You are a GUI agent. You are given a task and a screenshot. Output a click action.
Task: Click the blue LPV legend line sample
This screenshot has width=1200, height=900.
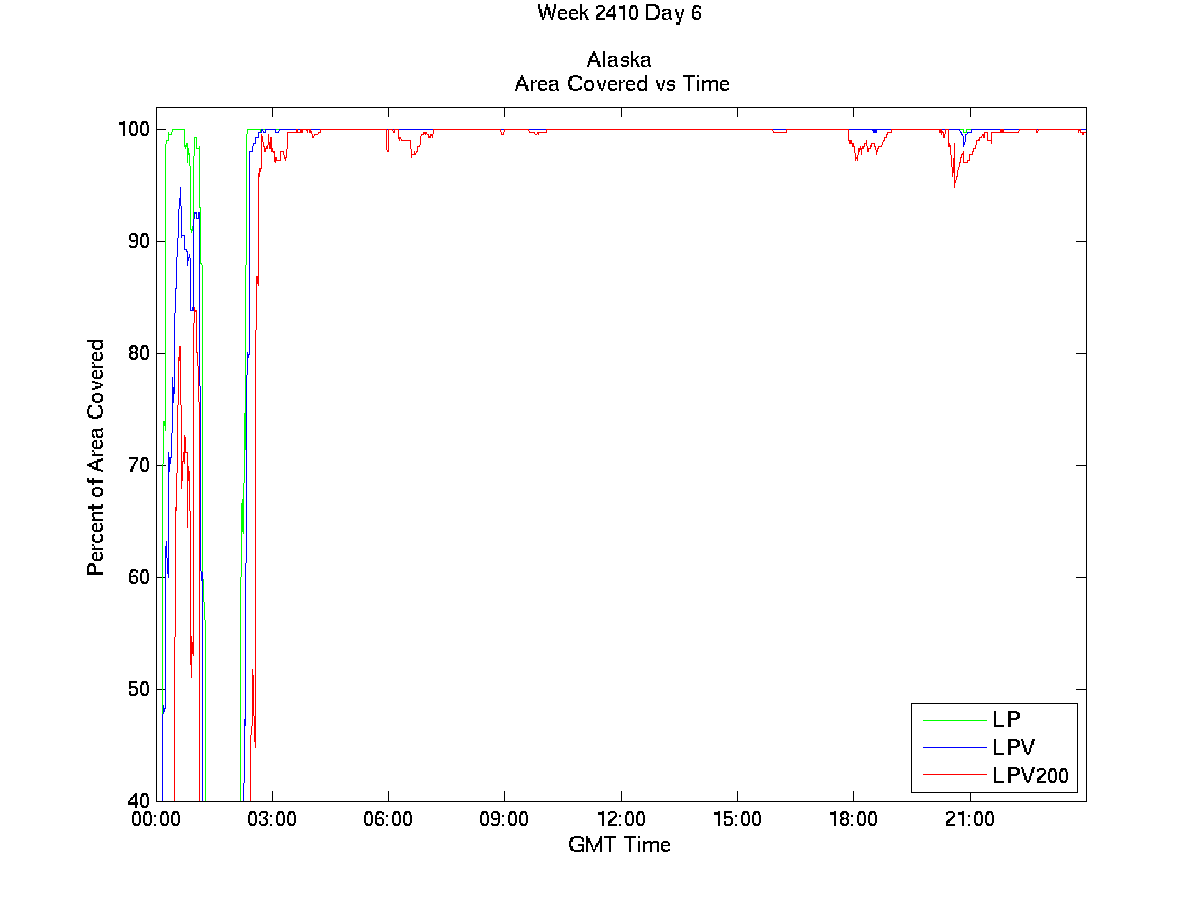pos(953,747)
